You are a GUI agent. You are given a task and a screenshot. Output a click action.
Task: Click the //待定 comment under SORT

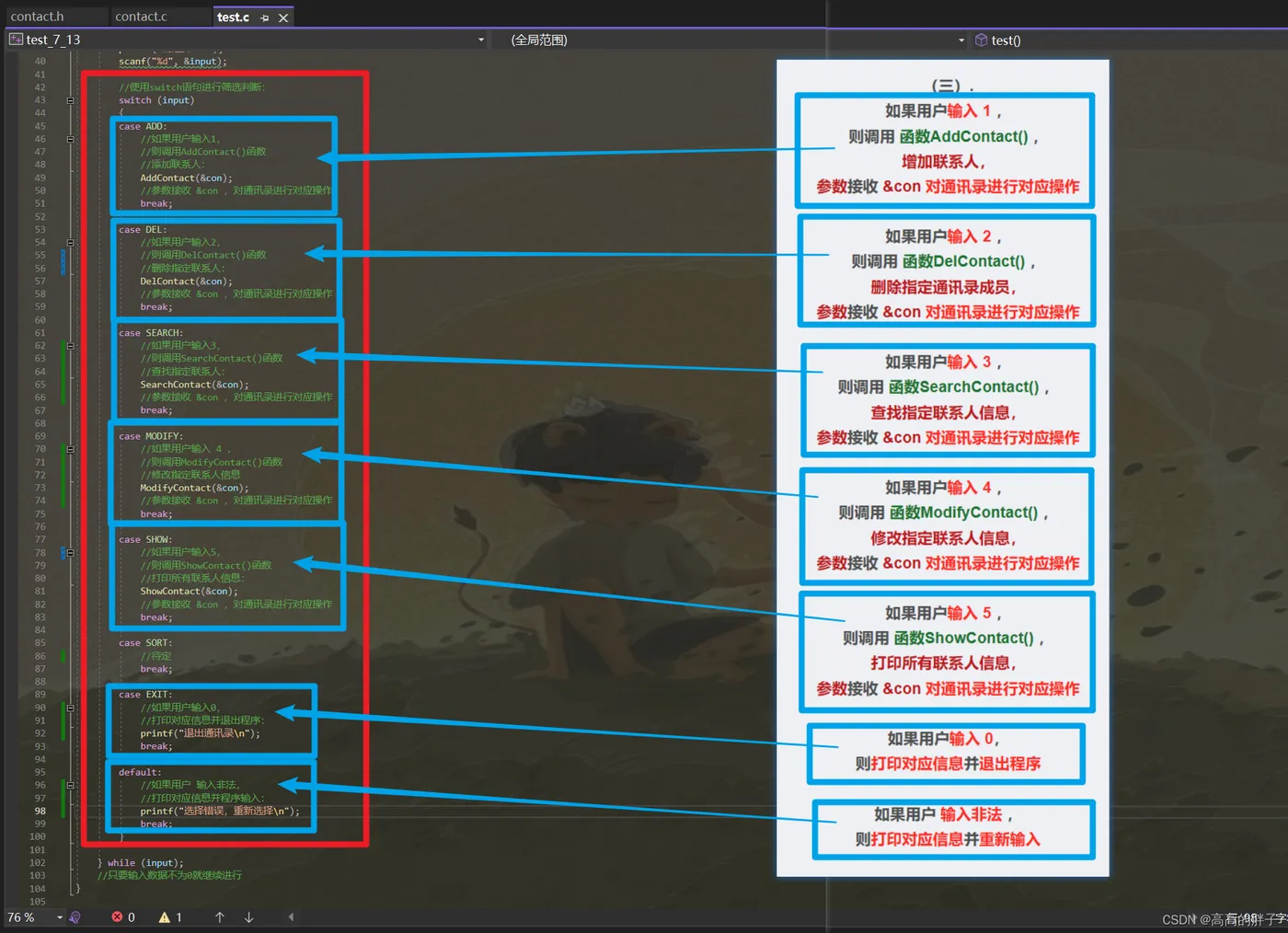pyautogui.click(x=155, y=656)
